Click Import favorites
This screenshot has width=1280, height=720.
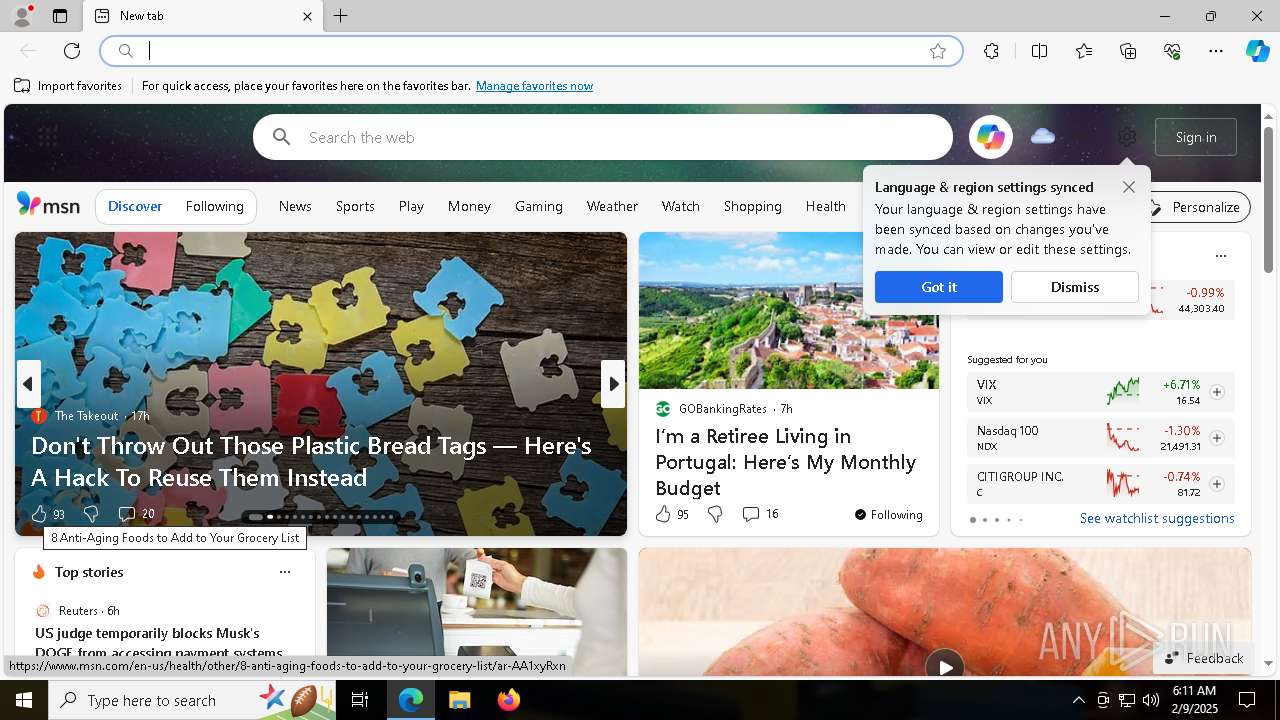[x=68, y=86]
